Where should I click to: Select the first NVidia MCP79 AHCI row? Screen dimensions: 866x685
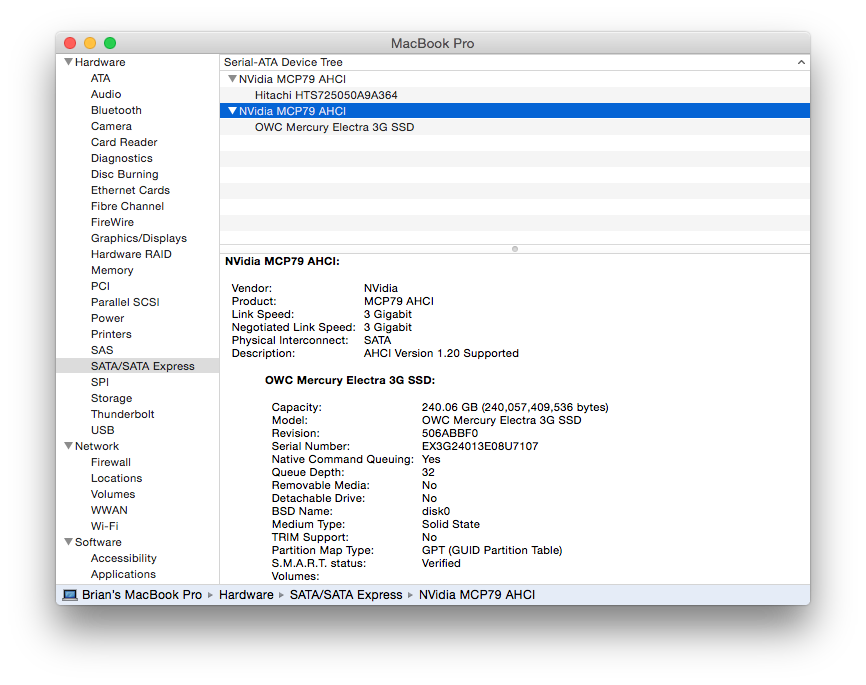click(515, 79)
